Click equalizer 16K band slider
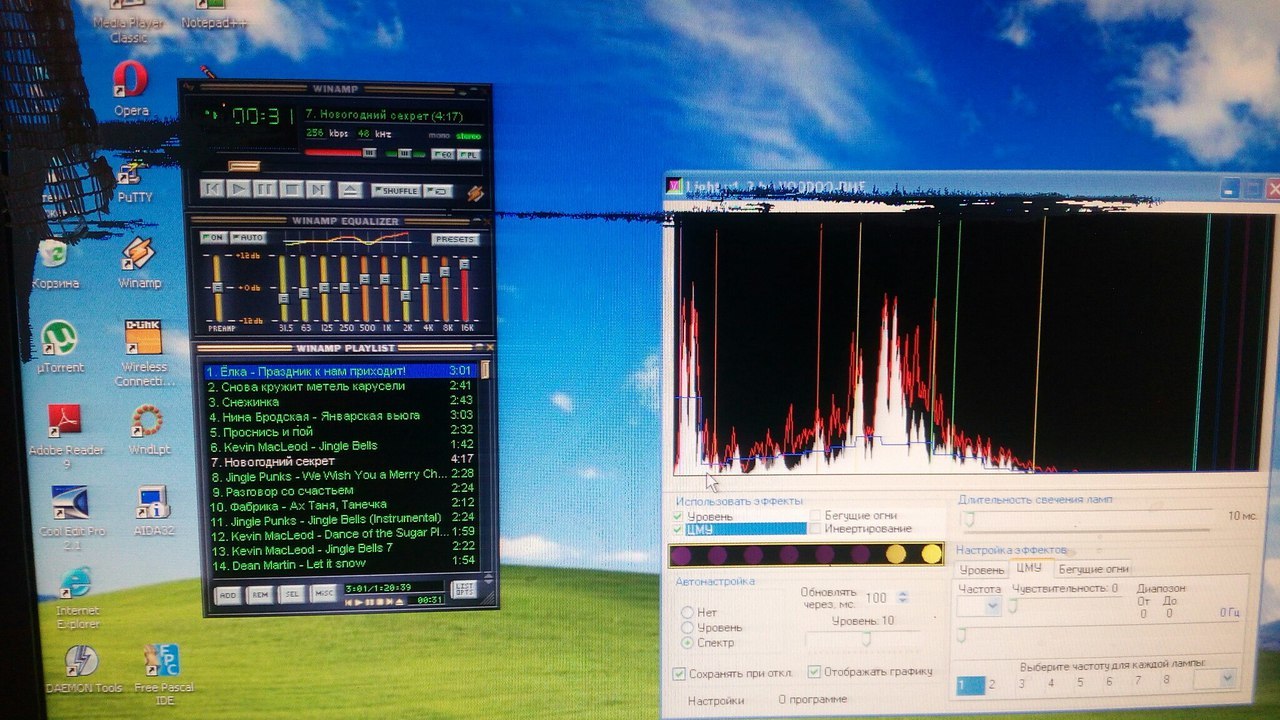Viewport: 1280px width, 720px height. [465, 290]
